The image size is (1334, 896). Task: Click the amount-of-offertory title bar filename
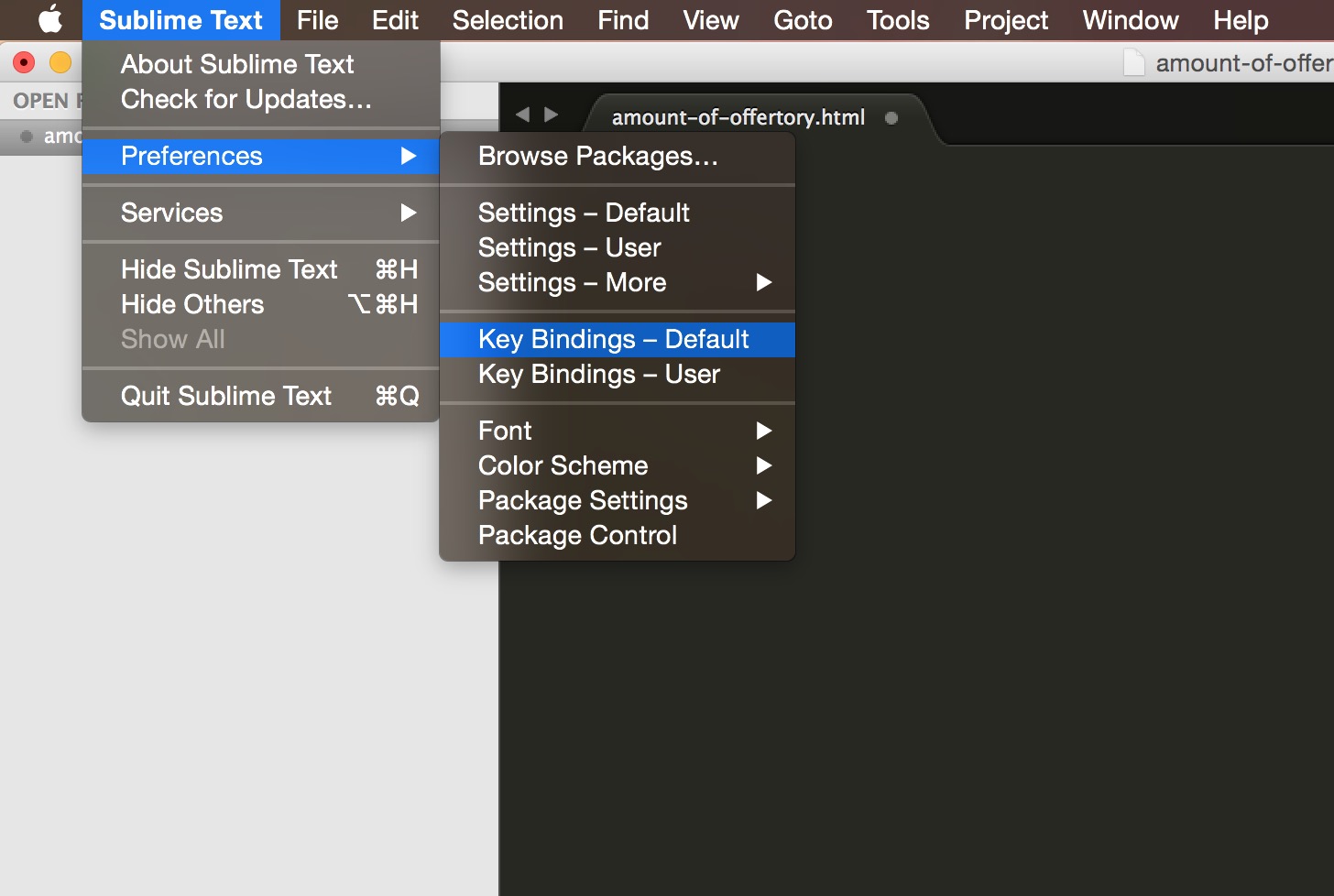point(1244,62)
